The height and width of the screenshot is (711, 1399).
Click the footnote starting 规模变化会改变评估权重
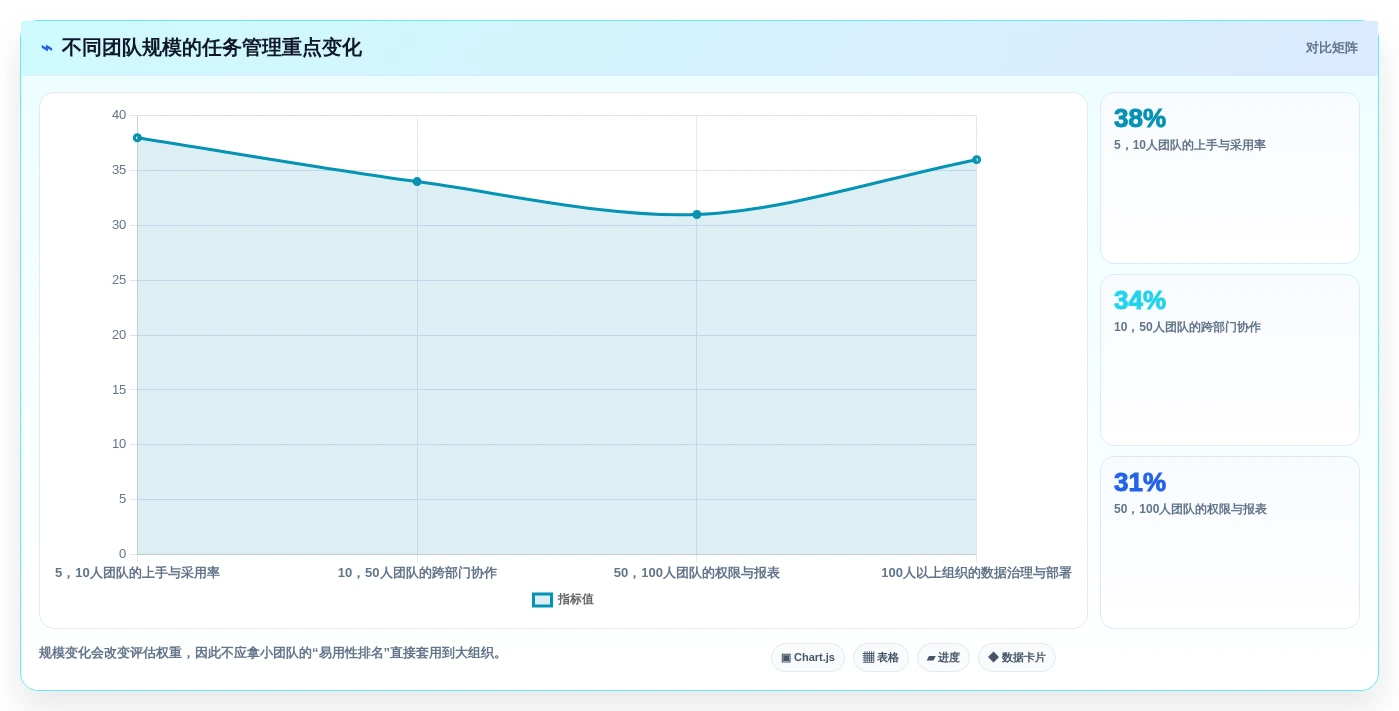(x=272, y=654)
